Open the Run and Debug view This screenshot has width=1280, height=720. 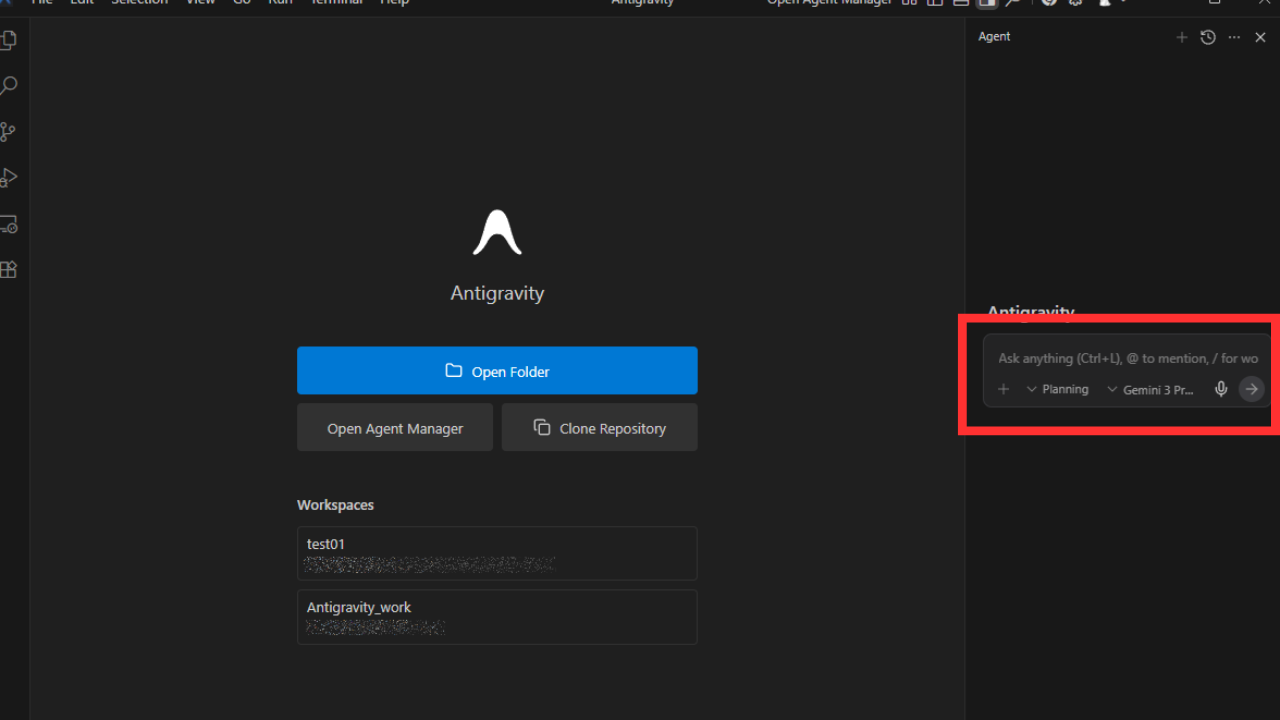pos(9,178)
